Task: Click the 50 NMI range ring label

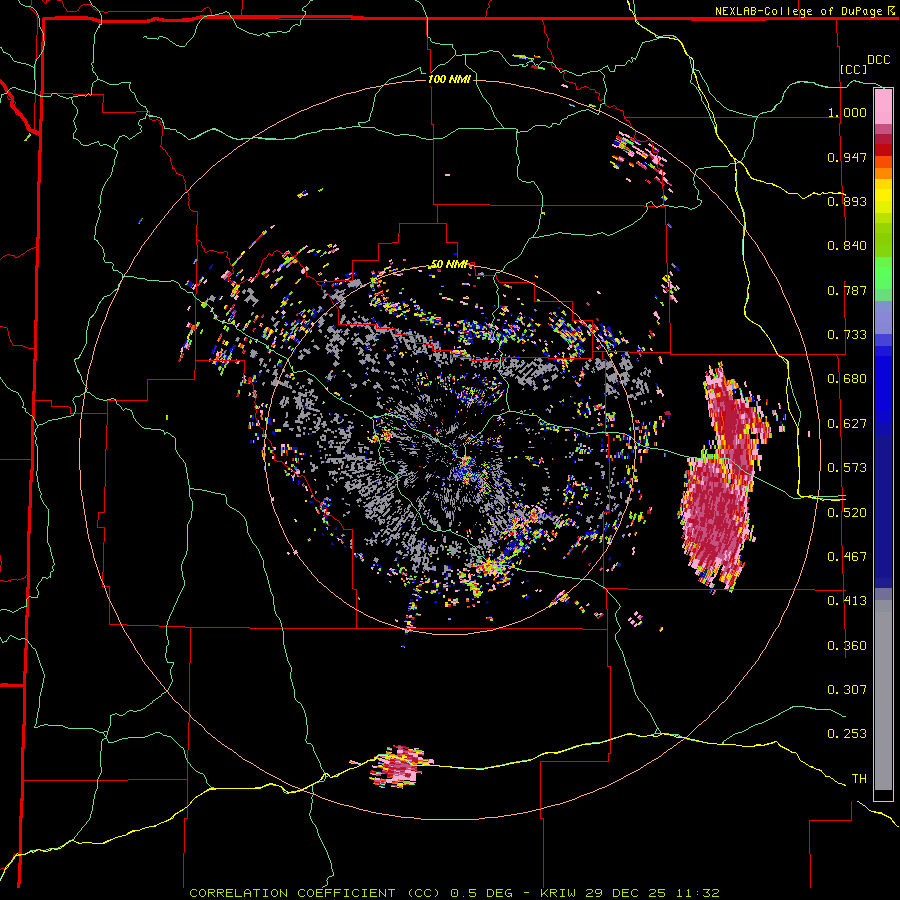Action: coord(449,265)
